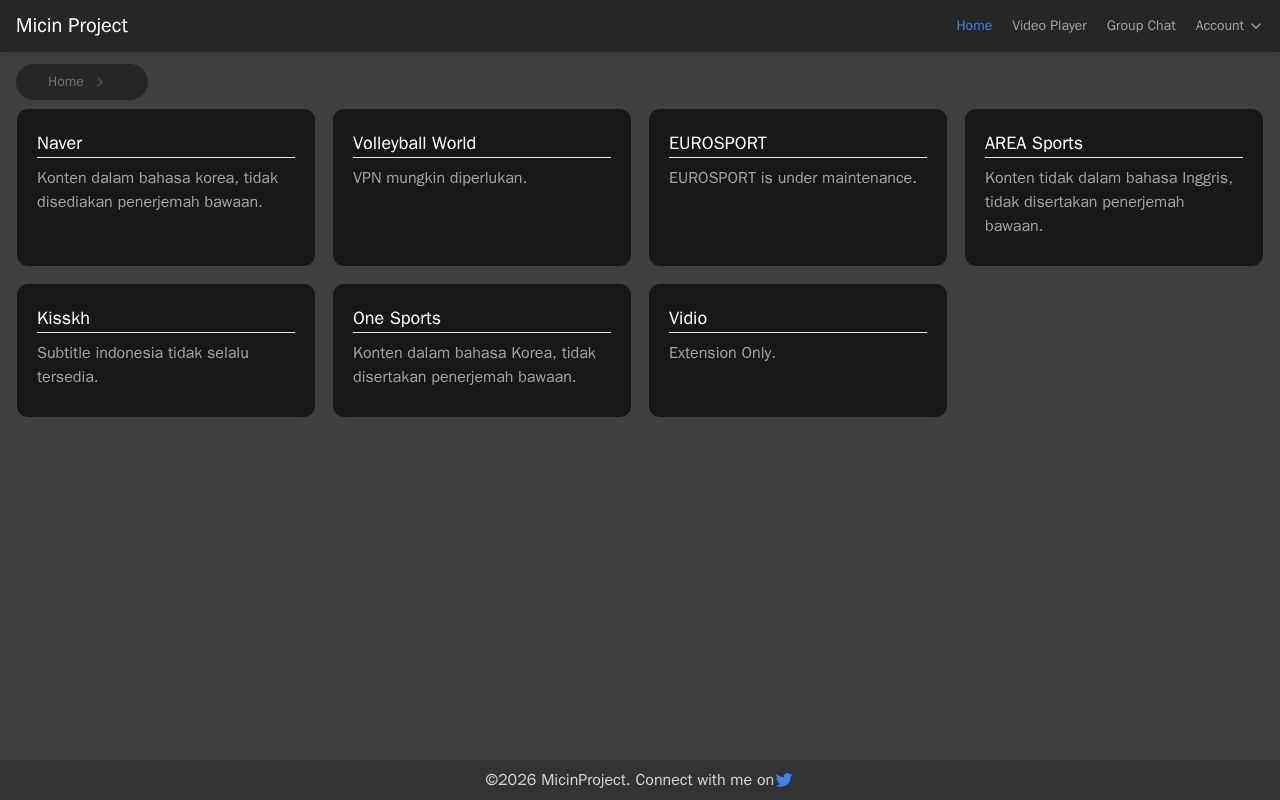Select the Home breadcrumb item
1280x800 pixels.
(66, 82)
